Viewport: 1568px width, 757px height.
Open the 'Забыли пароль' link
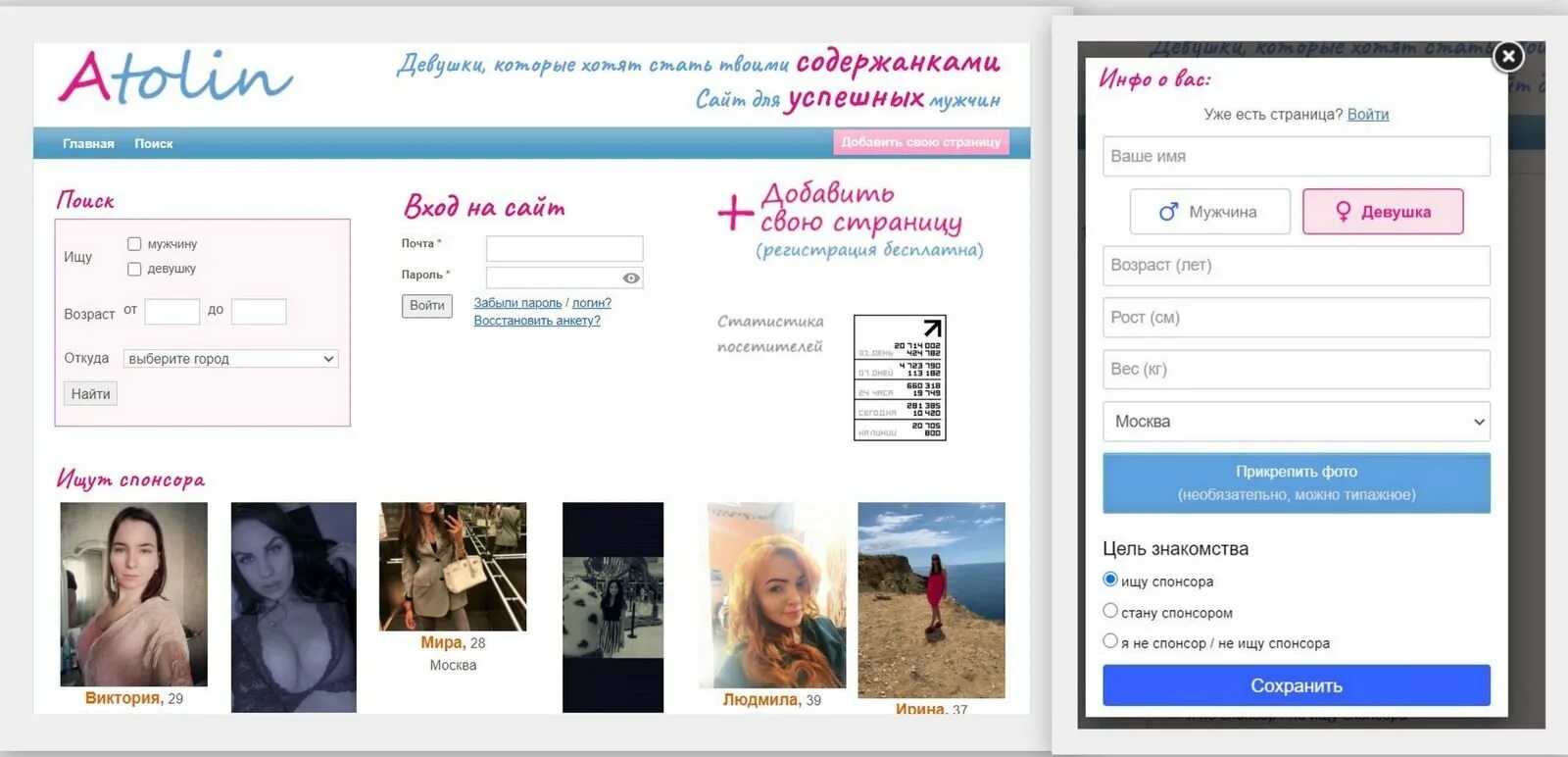click(517, 303)
